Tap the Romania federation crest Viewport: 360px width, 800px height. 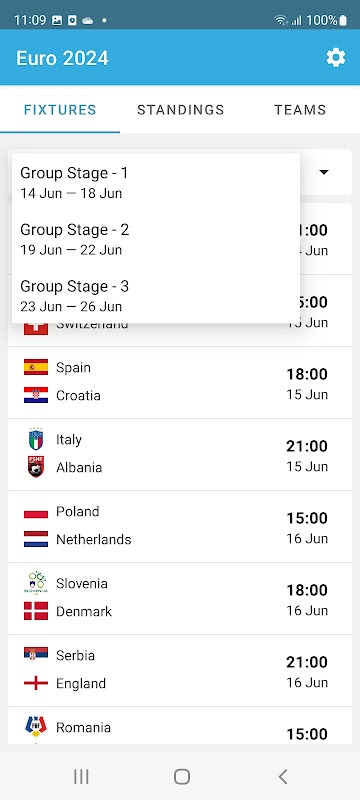(x=36, y=727)
